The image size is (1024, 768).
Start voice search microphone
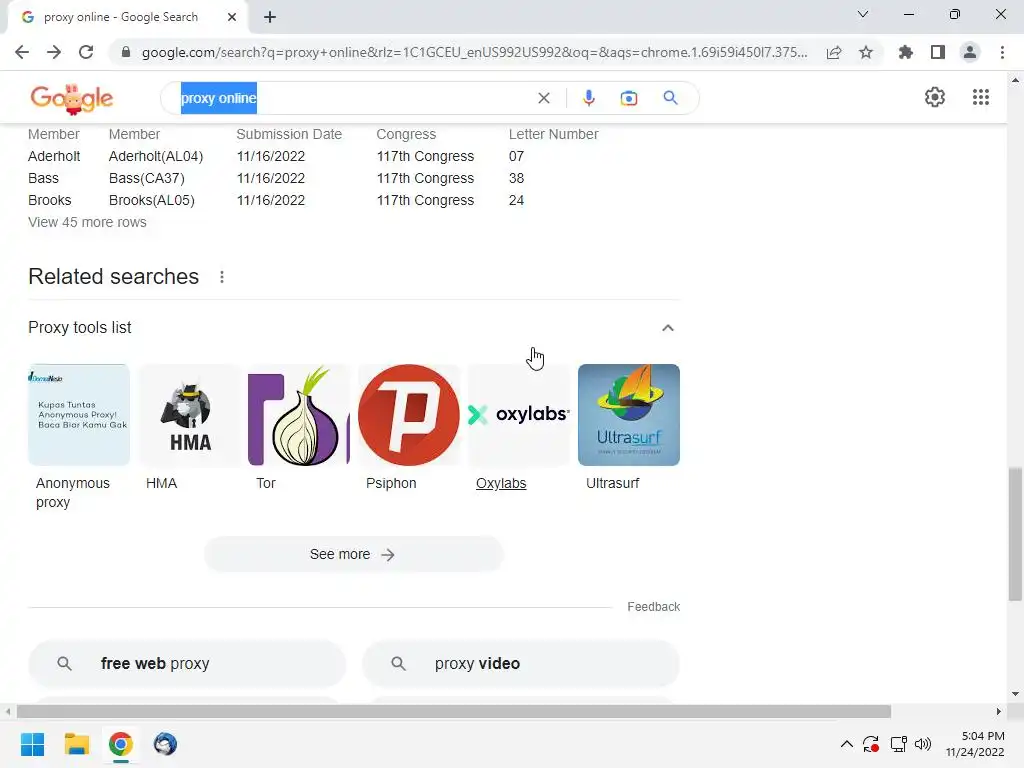588,98
